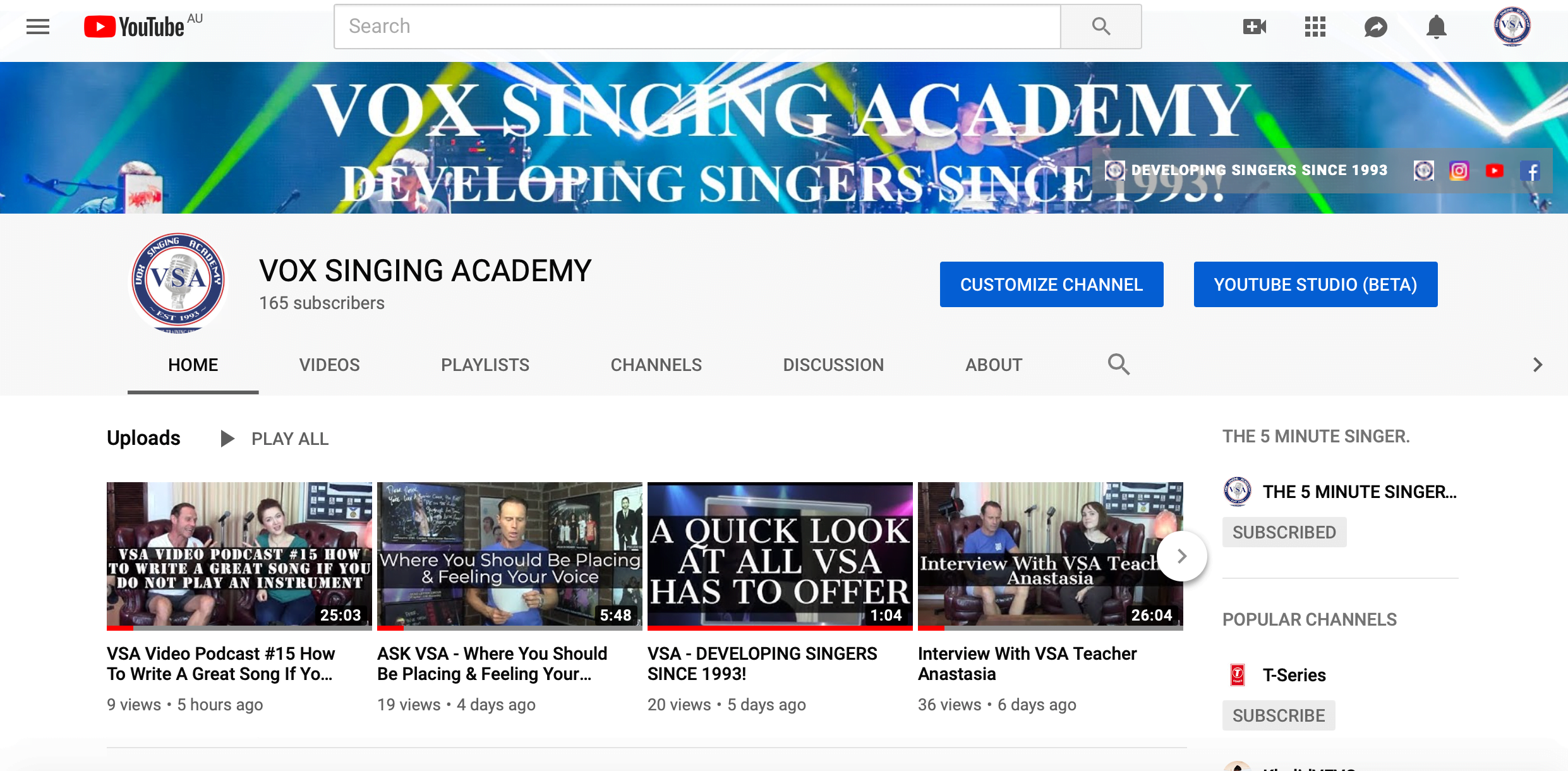Switch to the Playlists tab

click(485, 365)
